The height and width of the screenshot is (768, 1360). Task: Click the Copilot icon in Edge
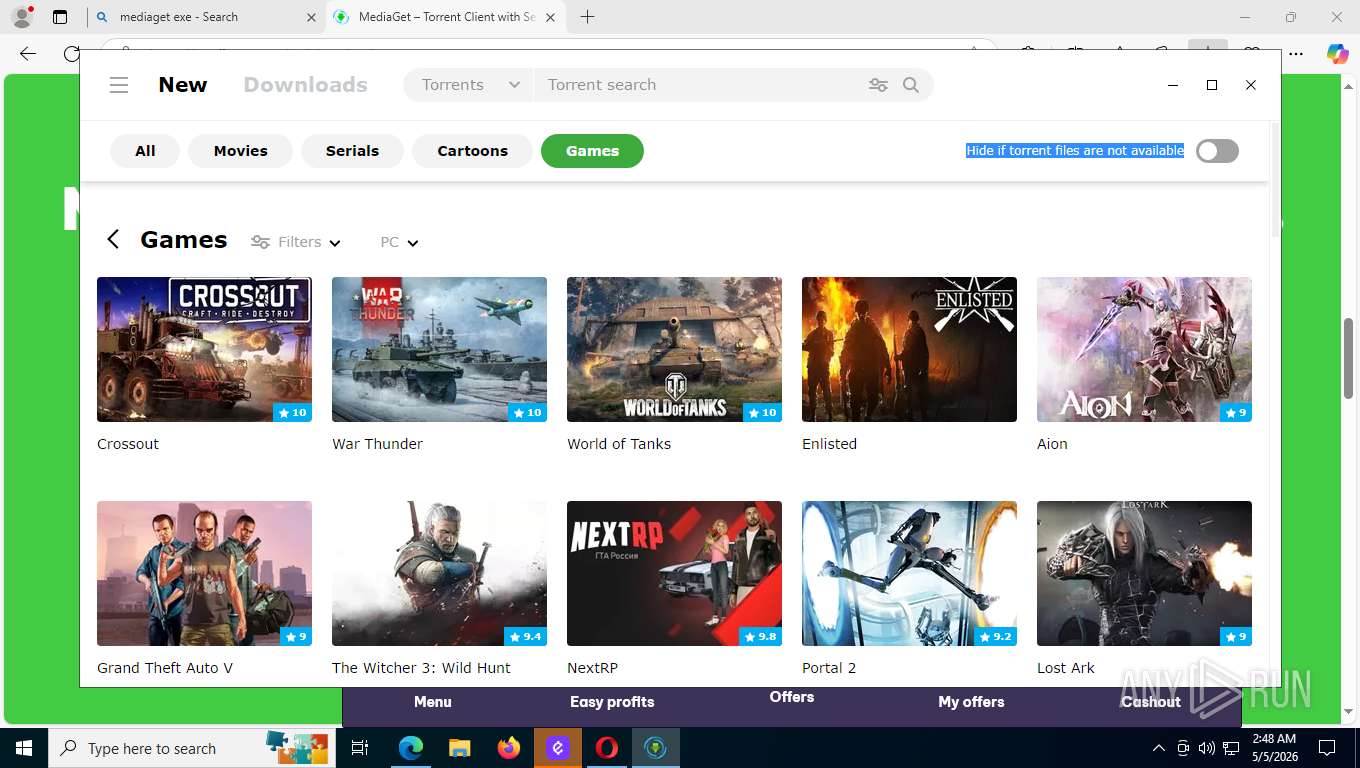(x=1337, y=54)
